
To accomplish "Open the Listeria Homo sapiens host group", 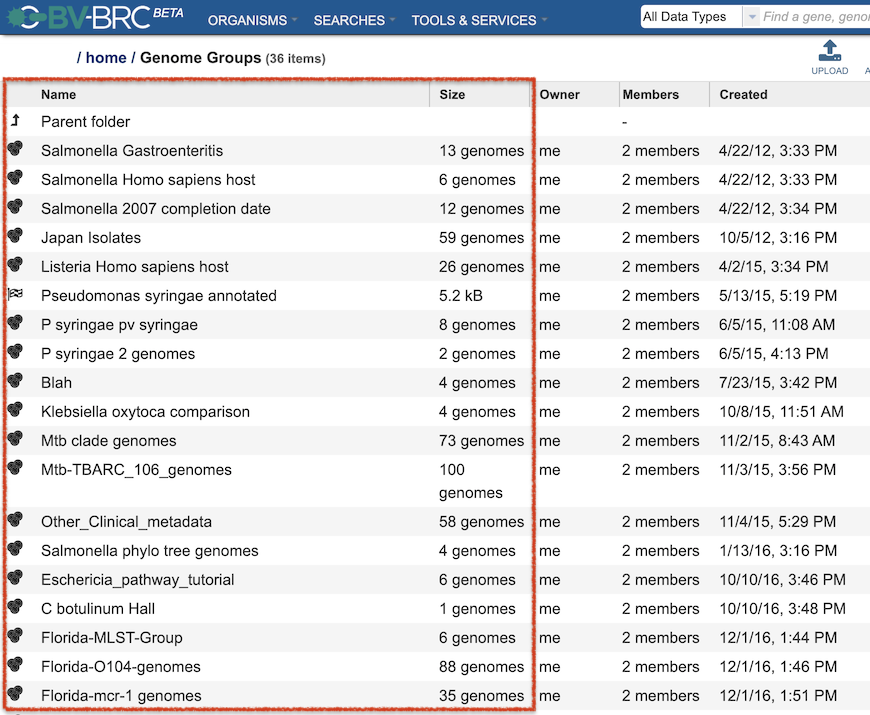I will [x=134, y=267].
